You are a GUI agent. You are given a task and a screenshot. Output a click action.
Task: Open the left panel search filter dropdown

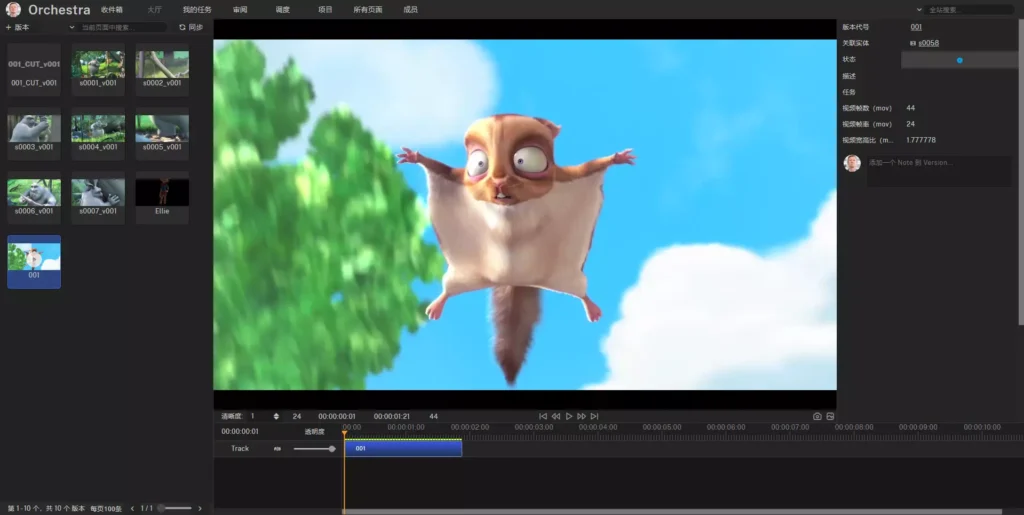pos(72,27)
